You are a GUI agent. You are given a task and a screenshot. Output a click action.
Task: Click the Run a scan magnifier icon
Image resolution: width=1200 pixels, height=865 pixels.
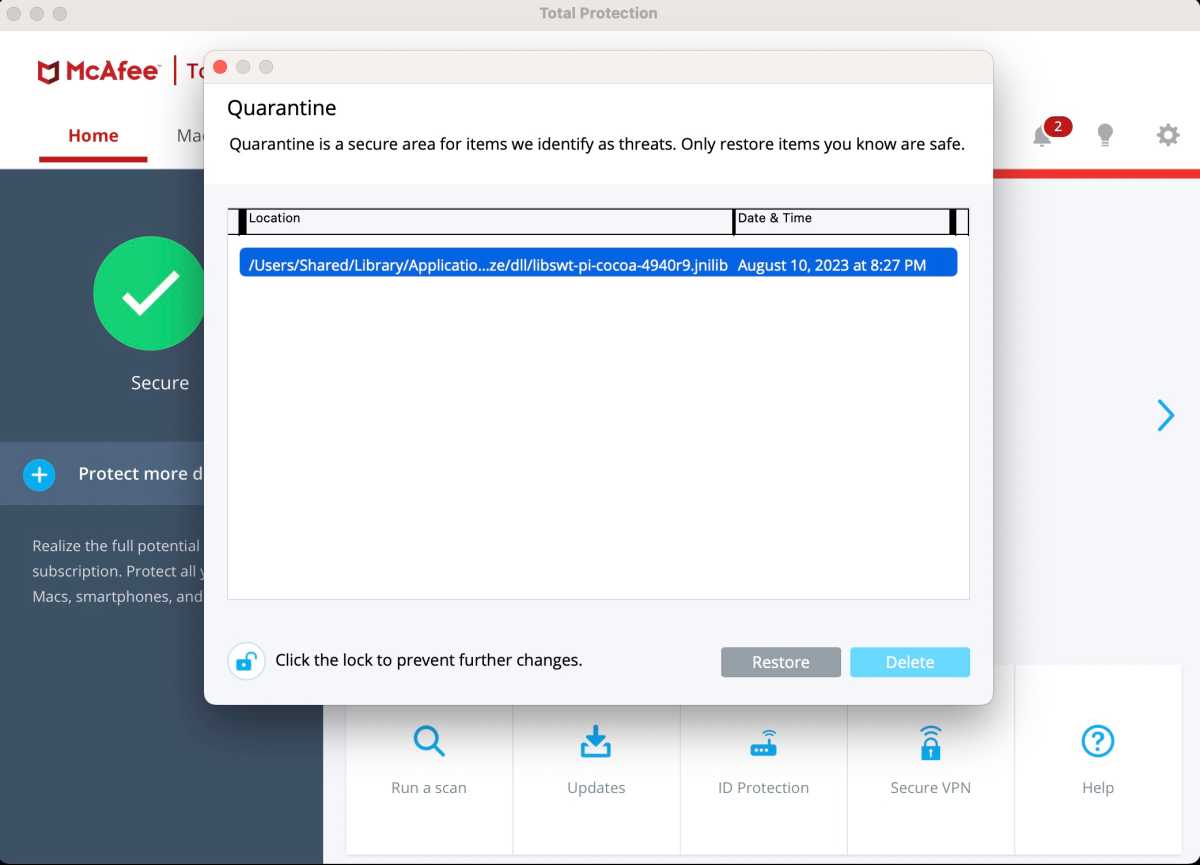point(429,741)
